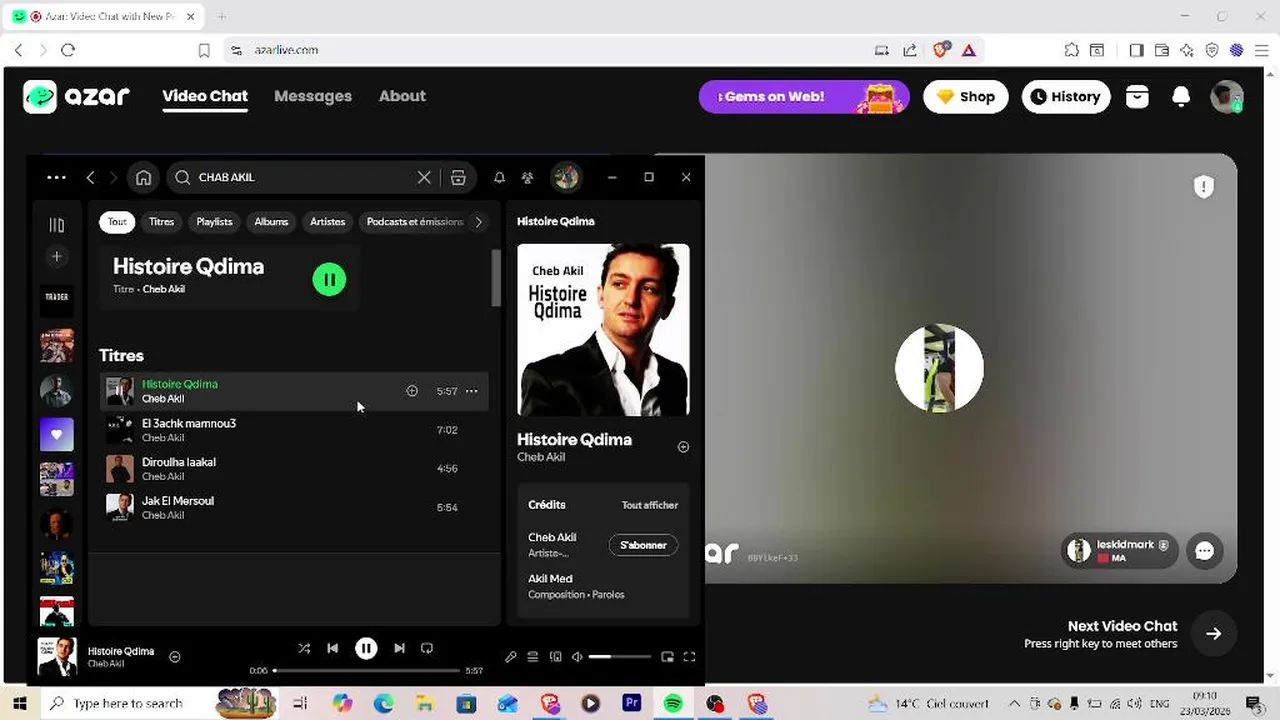
Task: Open Liked Songs heart playlist
Action: (56, 434)
